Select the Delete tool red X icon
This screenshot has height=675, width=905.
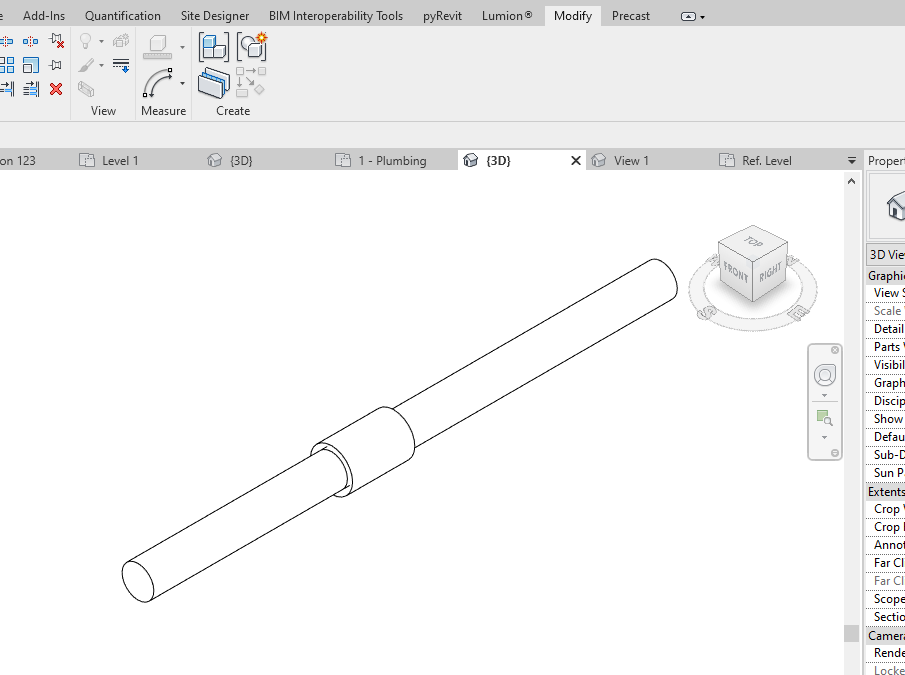tap(55, 88)
